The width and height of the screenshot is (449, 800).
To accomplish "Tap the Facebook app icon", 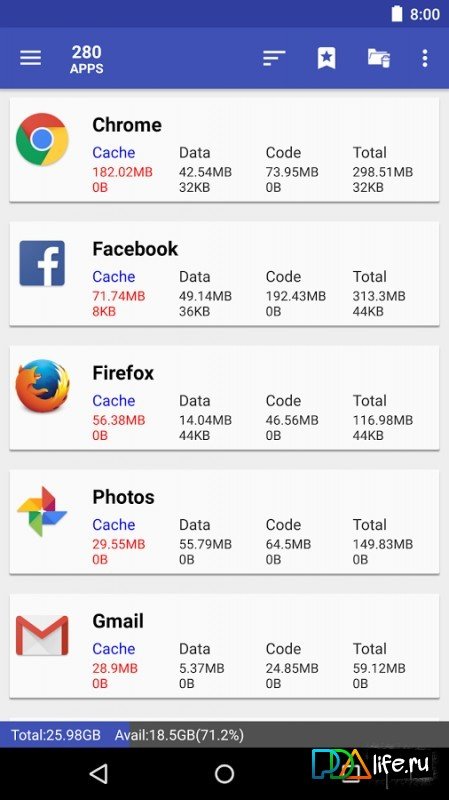I will click(42, 263).
